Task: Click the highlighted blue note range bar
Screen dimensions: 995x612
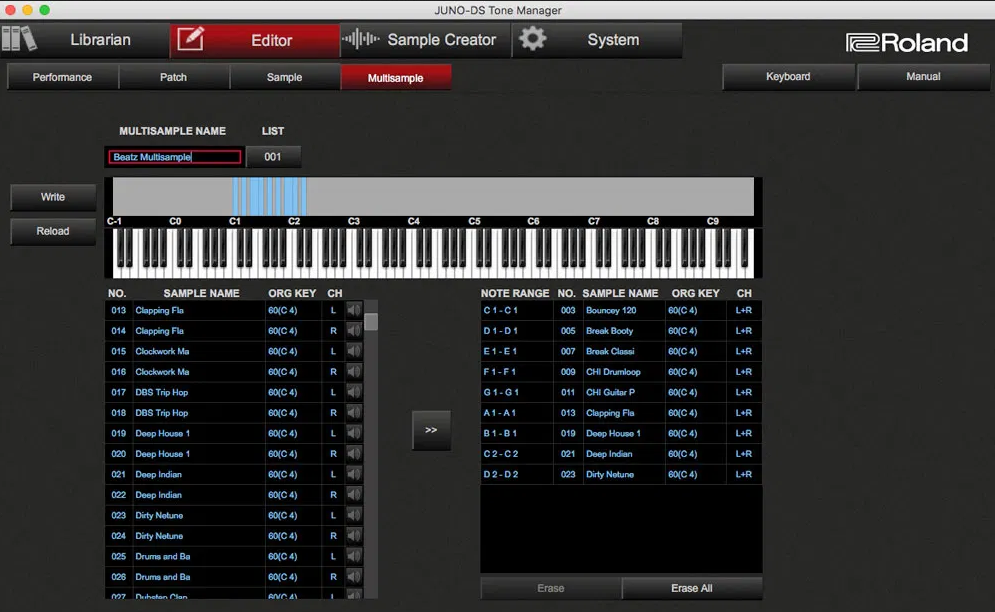Action: point(270,197)
